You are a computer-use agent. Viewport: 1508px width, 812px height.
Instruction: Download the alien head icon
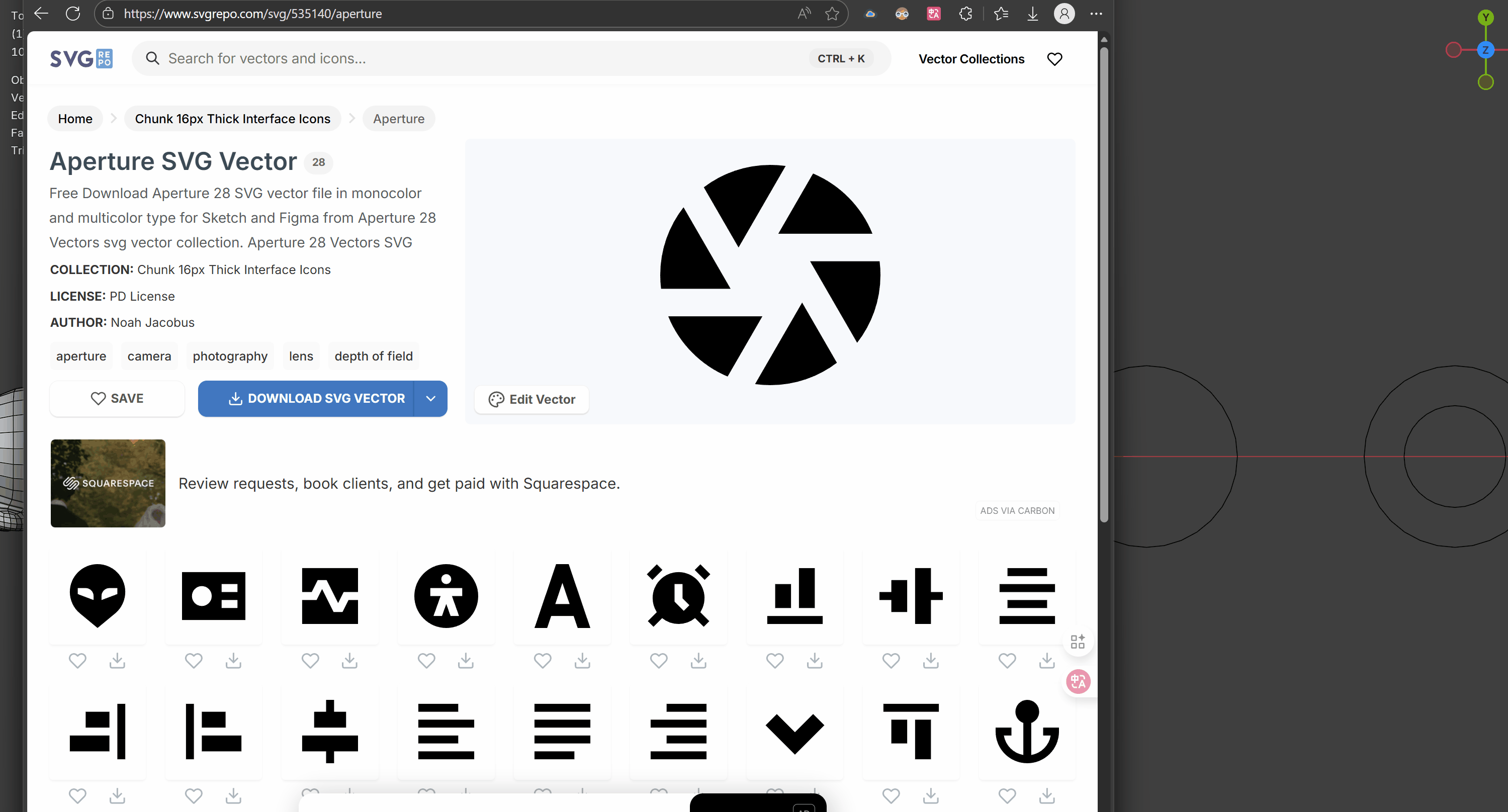tap(117, 660)
